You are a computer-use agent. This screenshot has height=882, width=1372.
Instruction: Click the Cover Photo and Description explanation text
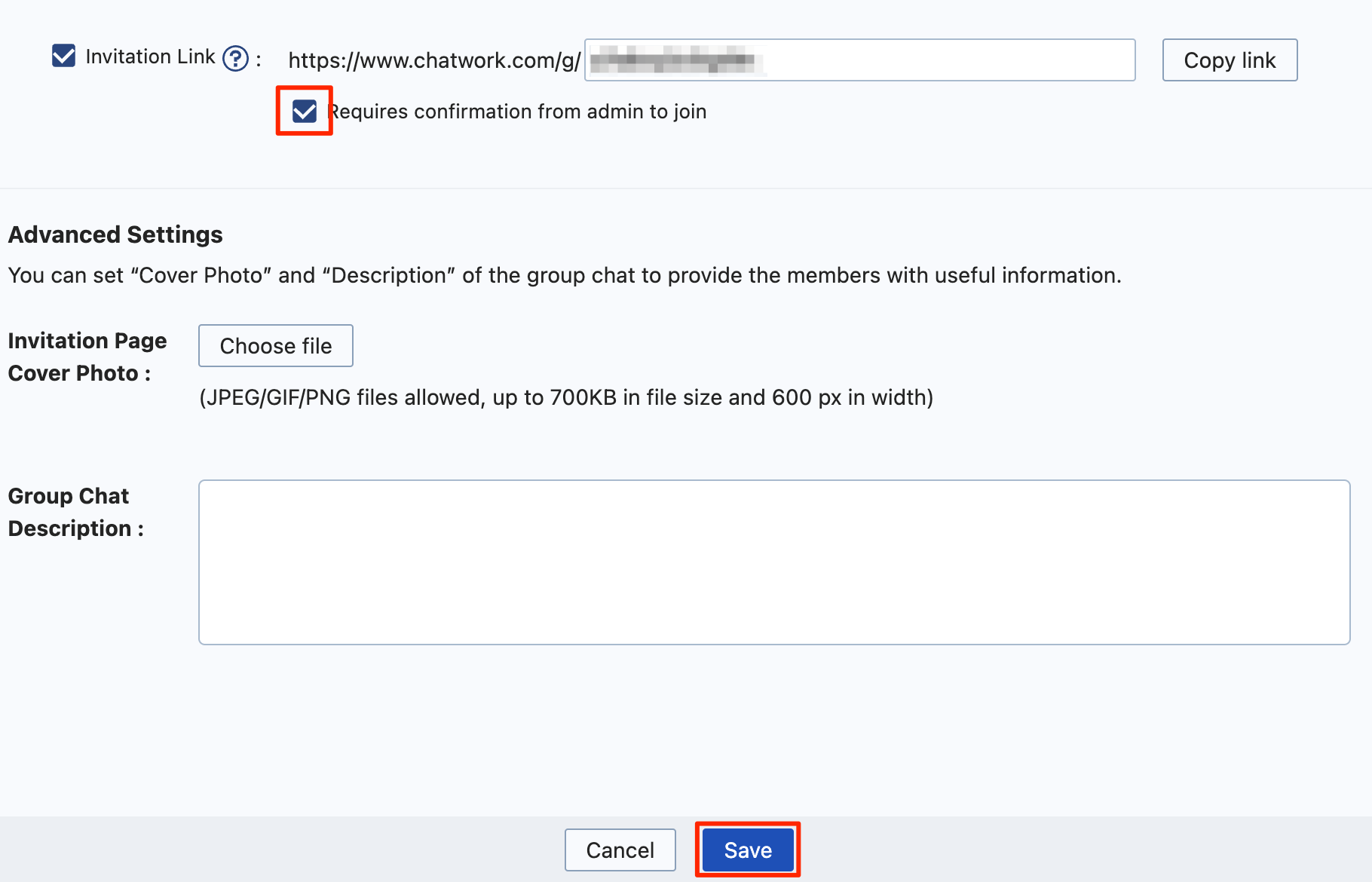coord(565,275)
